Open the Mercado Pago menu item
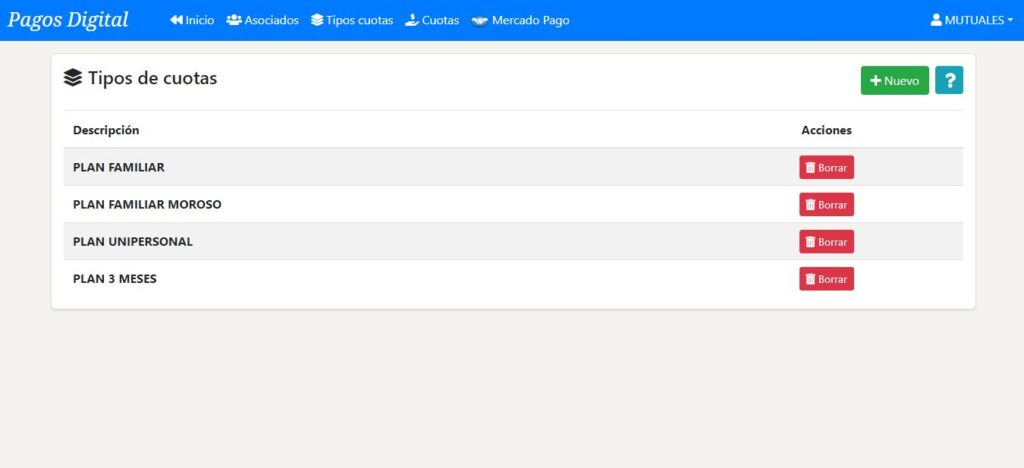The image size is (1024, 468). (x=530, y=20)
